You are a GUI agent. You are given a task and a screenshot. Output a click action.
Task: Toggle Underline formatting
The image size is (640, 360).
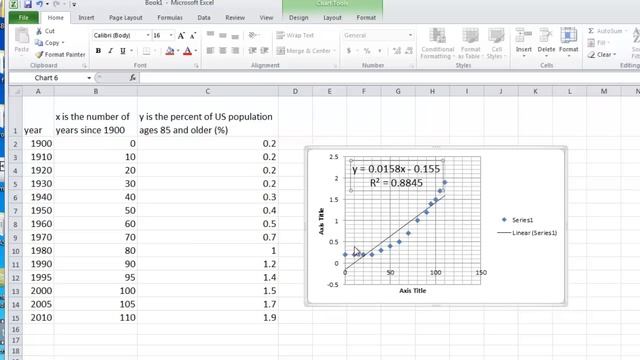click(122, 51)
